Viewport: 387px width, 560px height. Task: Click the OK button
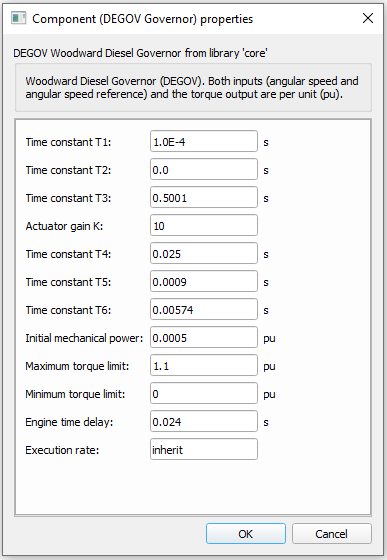click(246, 534)
